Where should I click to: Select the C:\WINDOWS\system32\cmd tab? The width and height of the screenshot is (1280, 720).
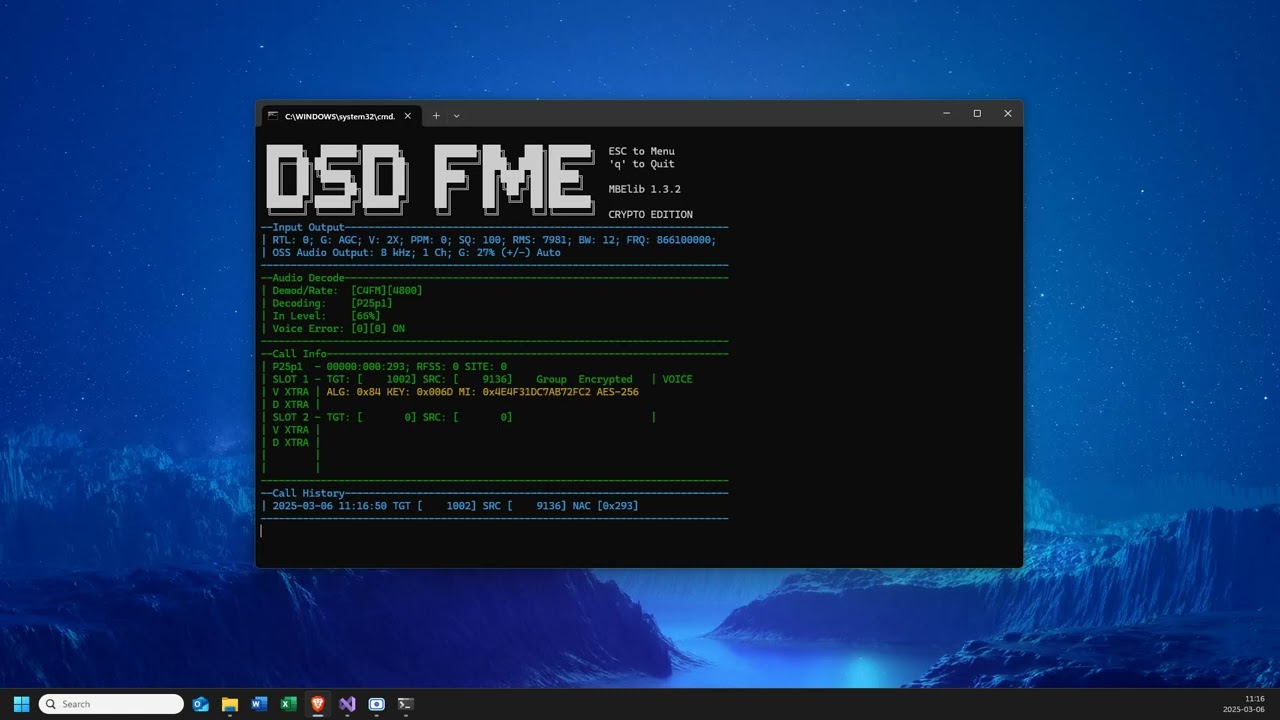[x=340, y=116]
